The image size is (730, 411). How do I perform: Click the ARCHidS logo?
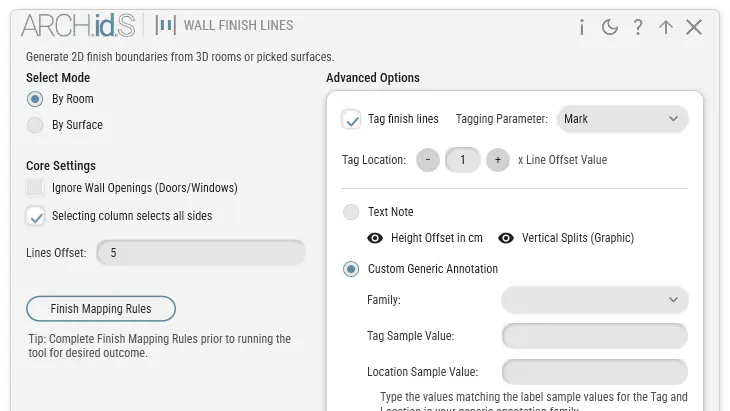pos(78,25)
